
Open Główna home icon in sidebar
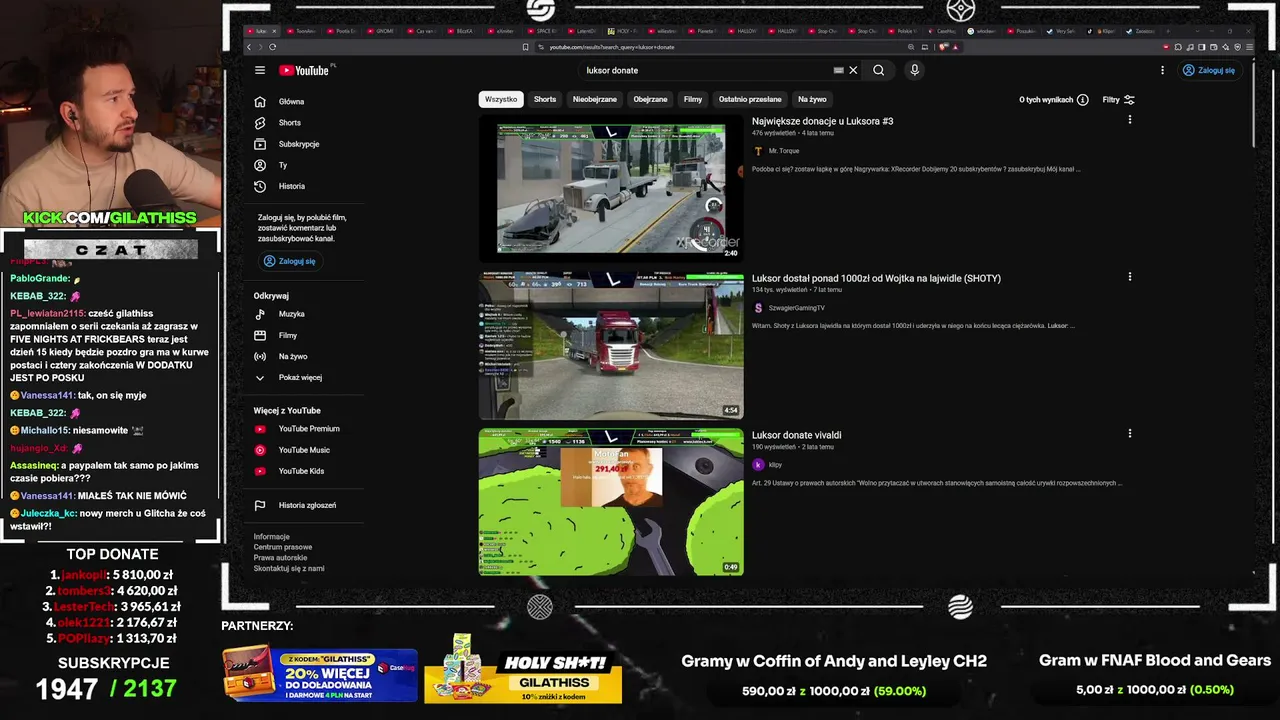pyautogui.click(x=260, y=102)
